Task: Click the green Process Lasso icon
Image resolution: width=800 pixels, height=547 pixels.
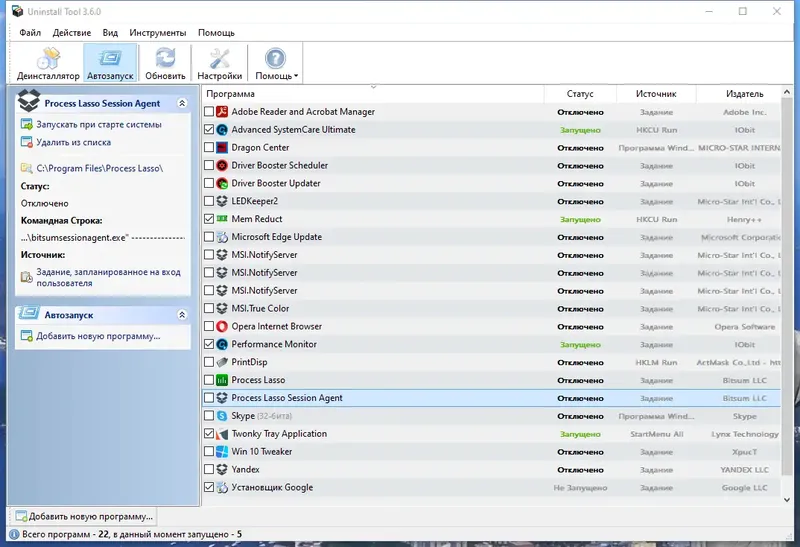Action: (222, 380)
